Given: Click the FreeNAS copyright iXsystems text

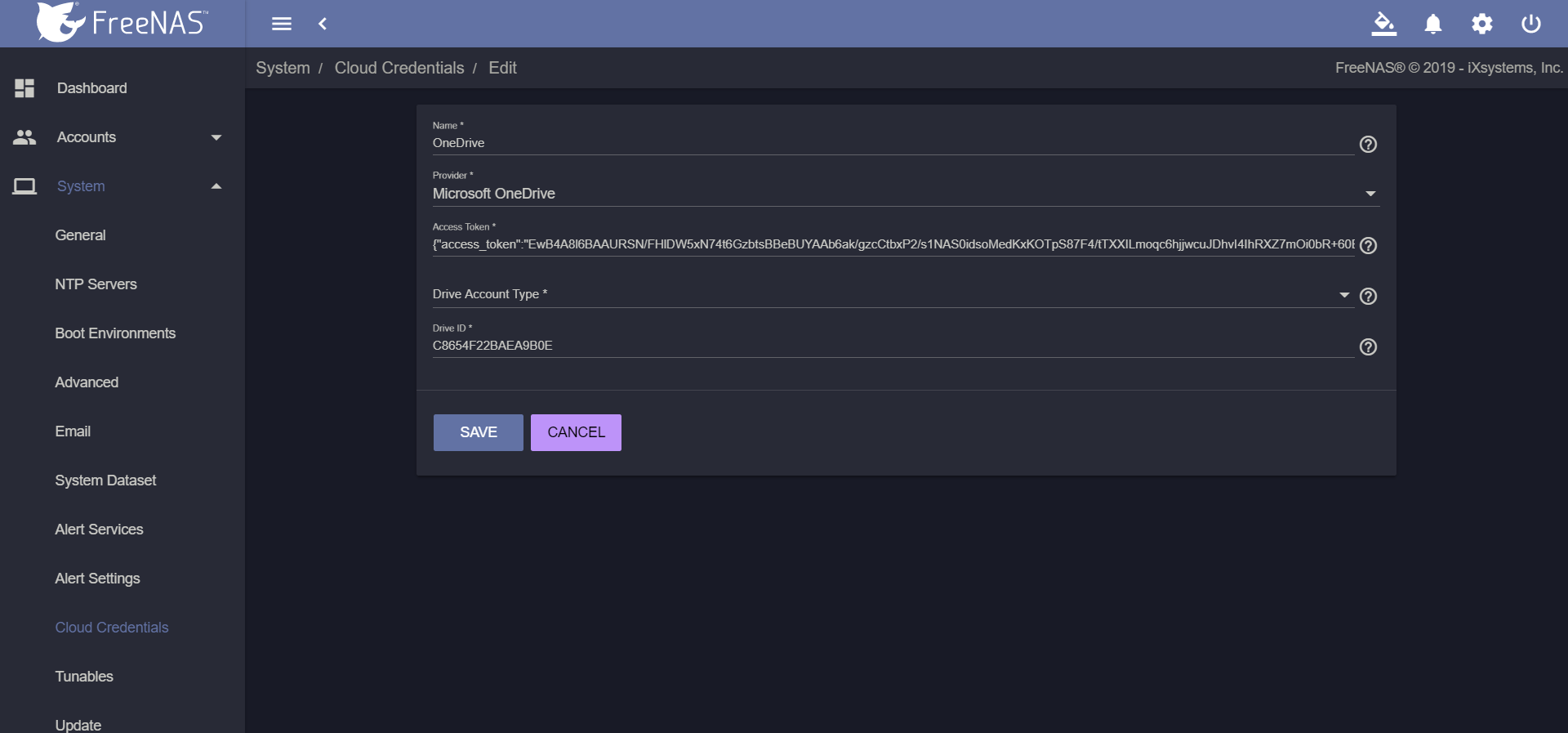Looking at the screenshot, I should click(1449, 68).
